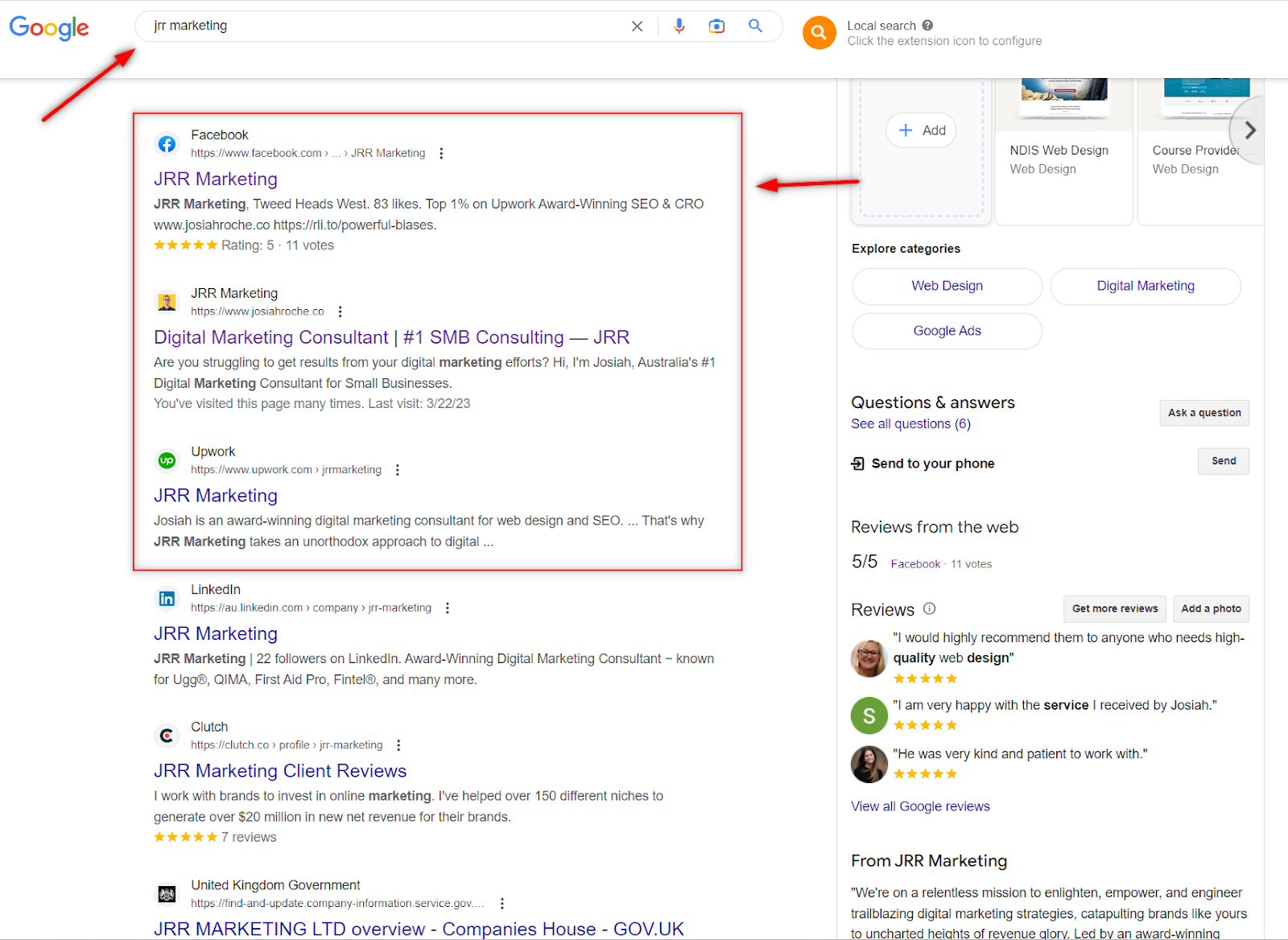Open the Course Provider service card
1288x940 pixels.
[x=1200, y=151]
